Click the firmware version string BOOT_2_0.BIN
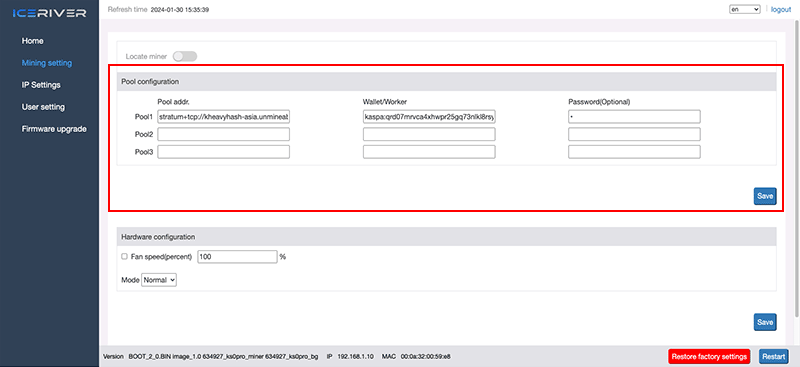The width and height of the screenshot is (800, 367). 223,356
